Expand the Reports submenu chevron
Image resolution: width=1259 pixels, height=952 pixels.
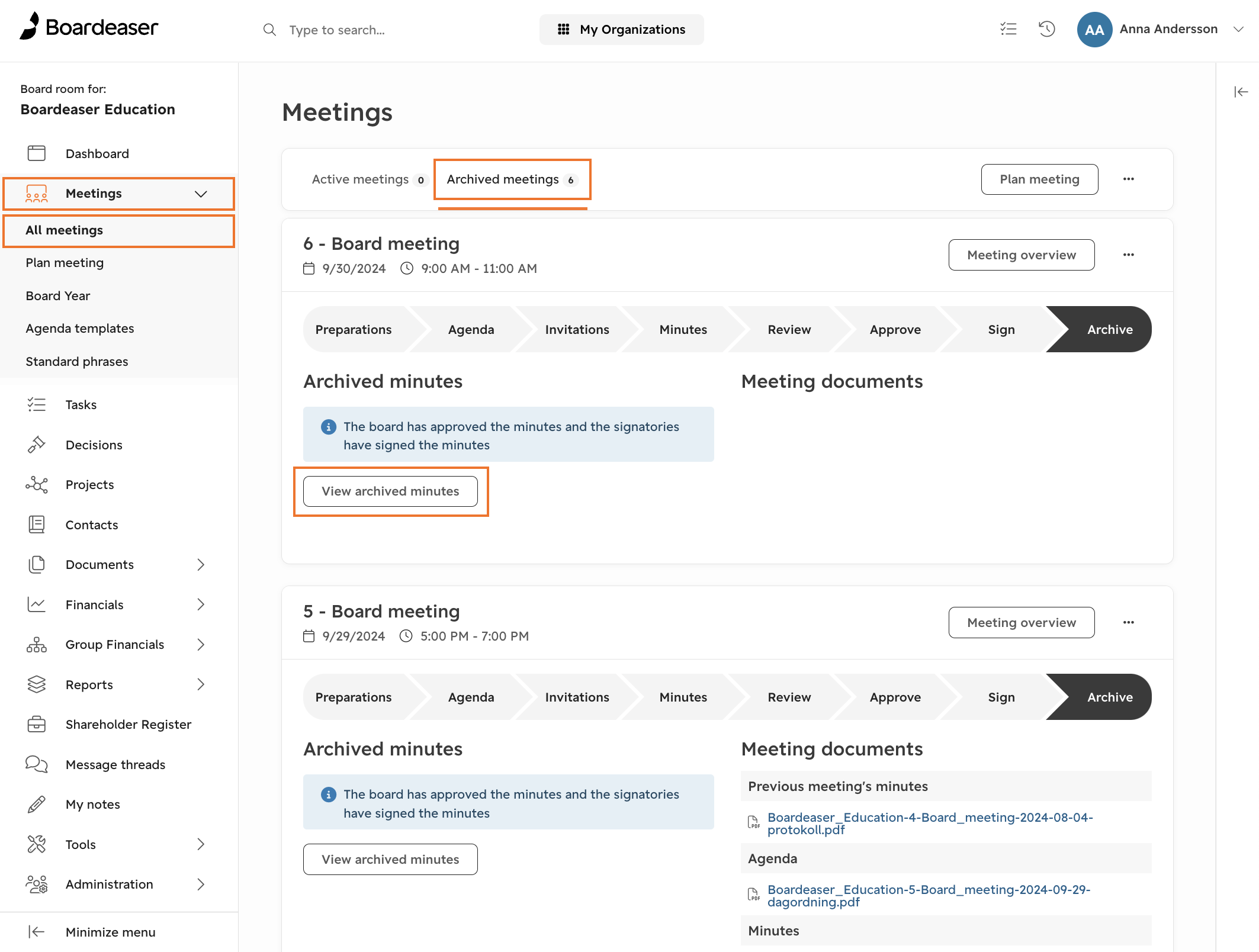tap(201, 684)
